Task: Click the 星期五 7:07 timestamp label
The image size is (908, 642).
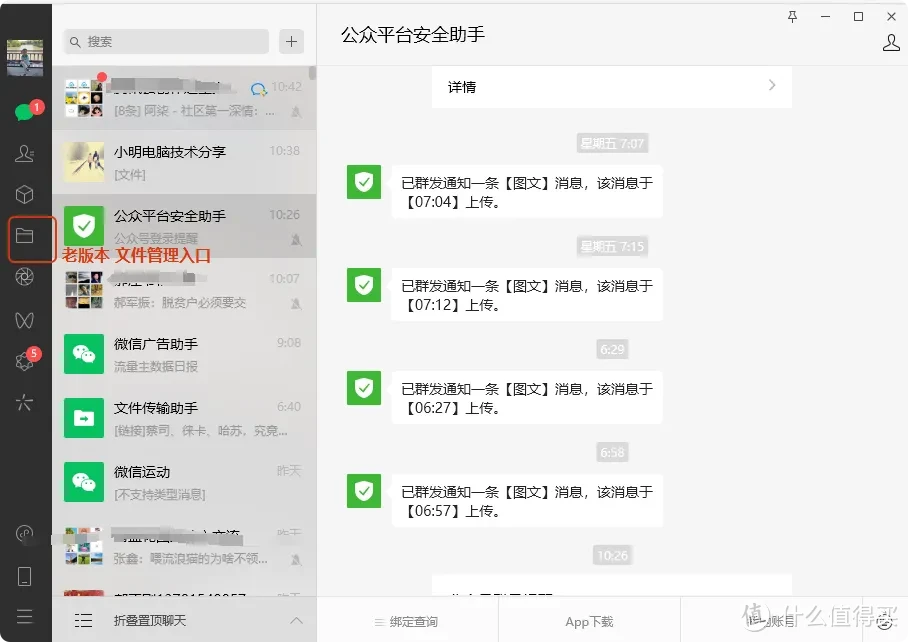Action: coord(612,144)
